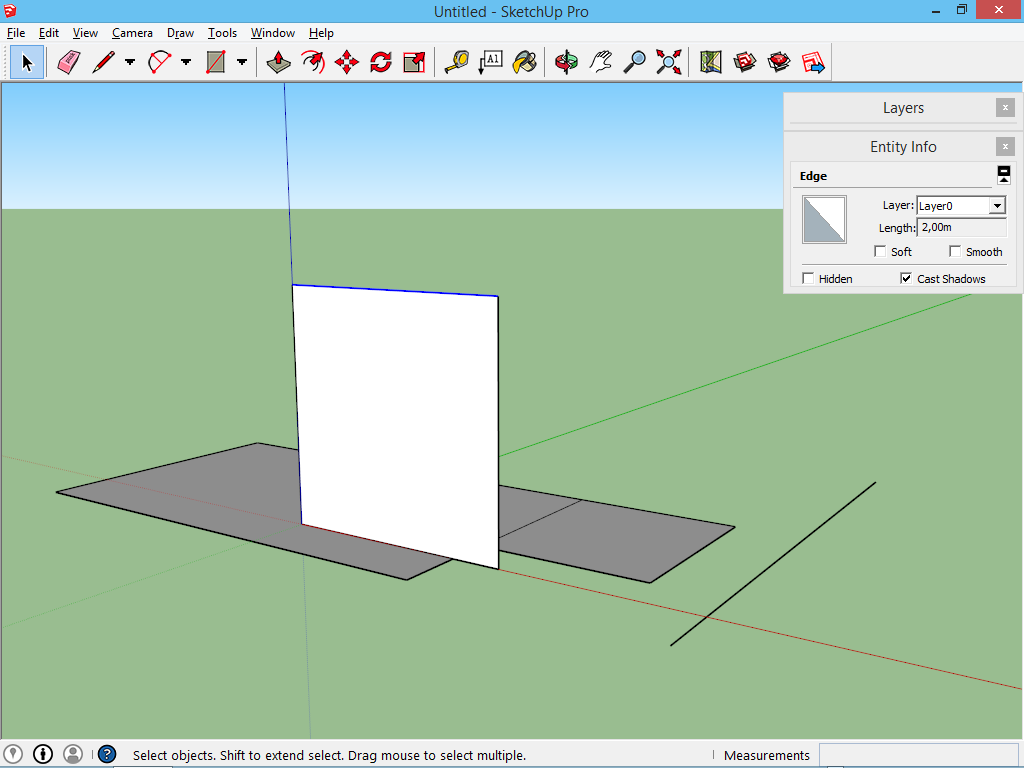Open the Arc tool dropdown arrow

186,63
